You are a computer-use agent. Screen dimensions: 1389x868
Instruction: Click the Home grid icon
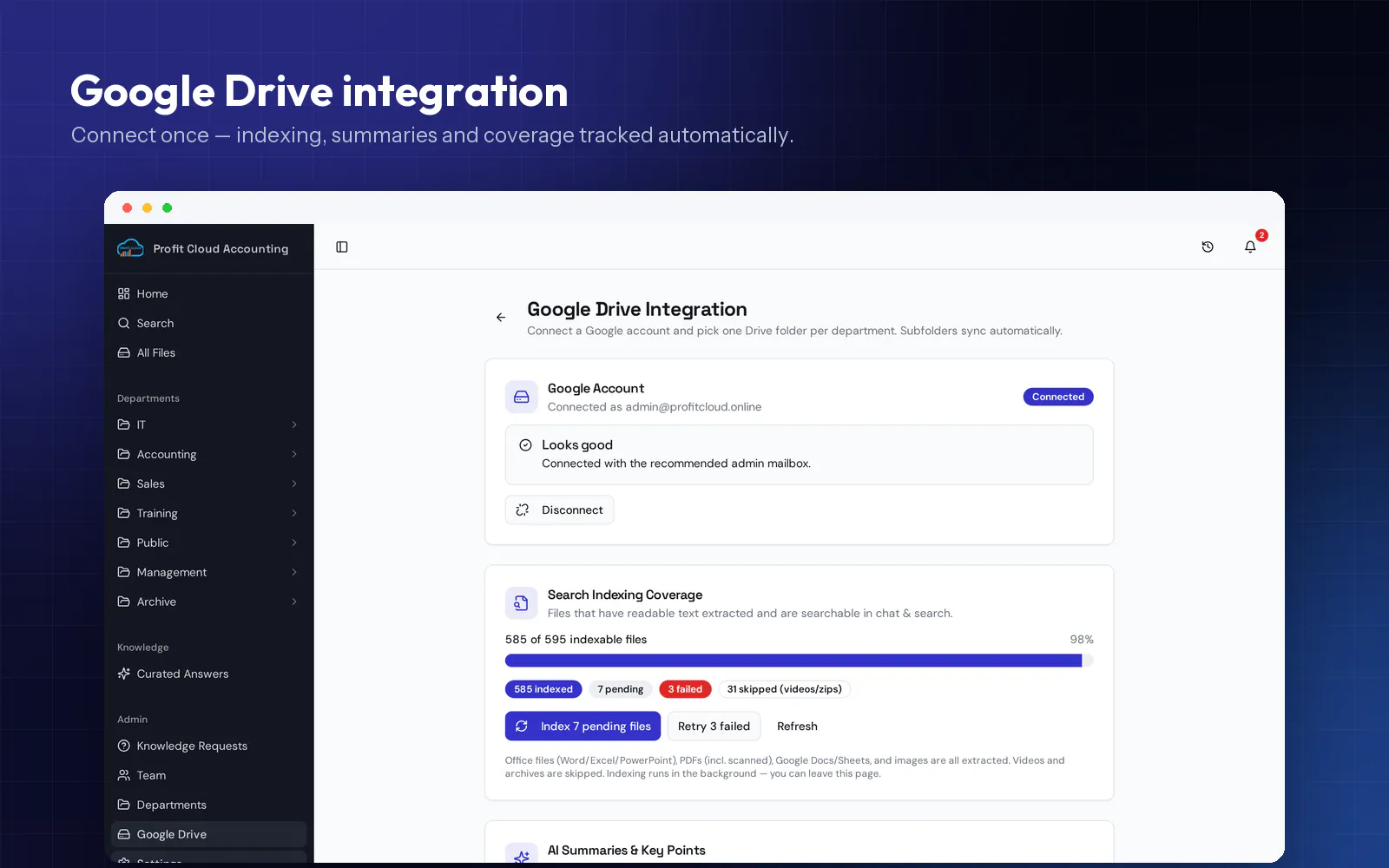124,294
